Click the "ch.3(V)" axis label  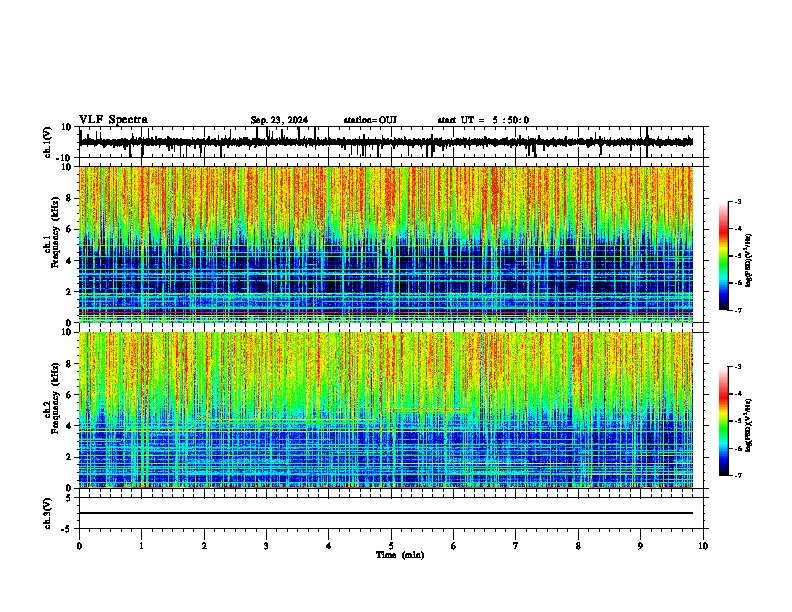48,513
